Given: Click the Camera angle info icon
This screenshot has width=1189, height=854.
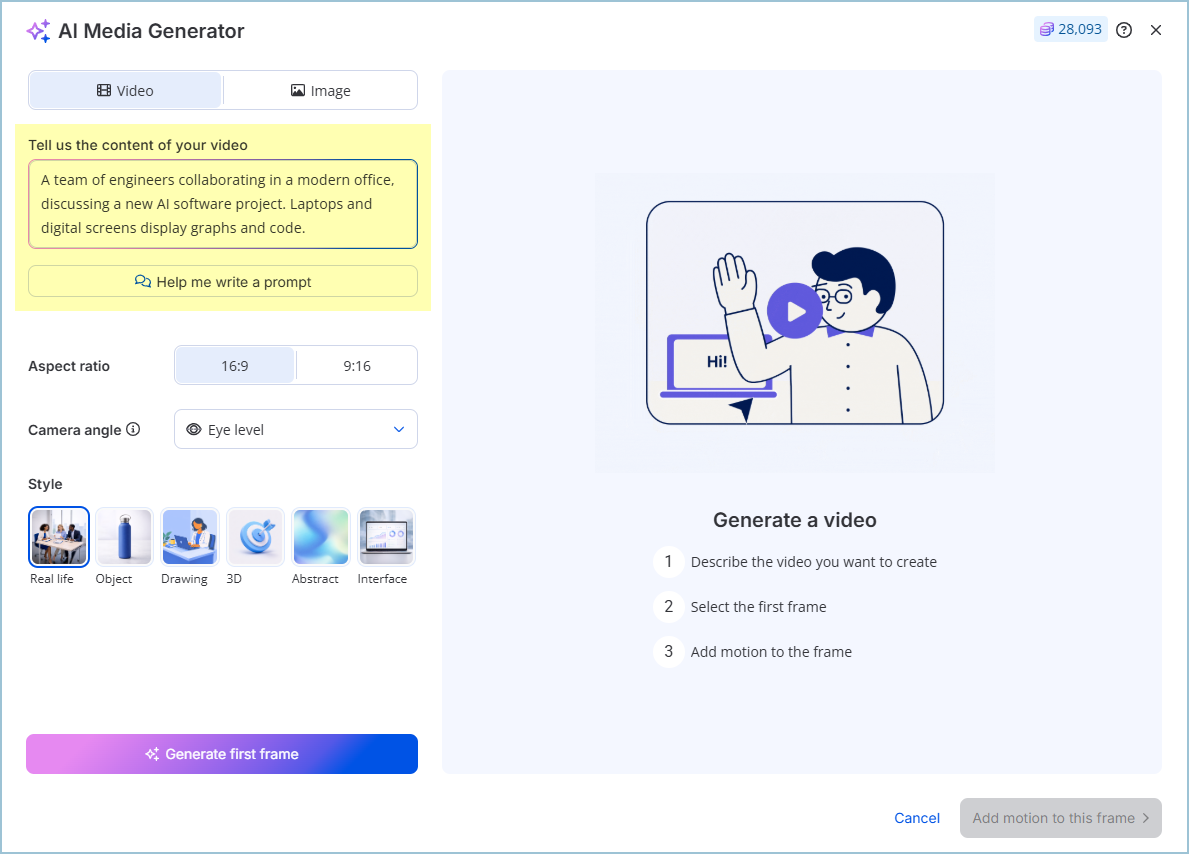Looking at the screenshot, I should (x=133, y=430).
